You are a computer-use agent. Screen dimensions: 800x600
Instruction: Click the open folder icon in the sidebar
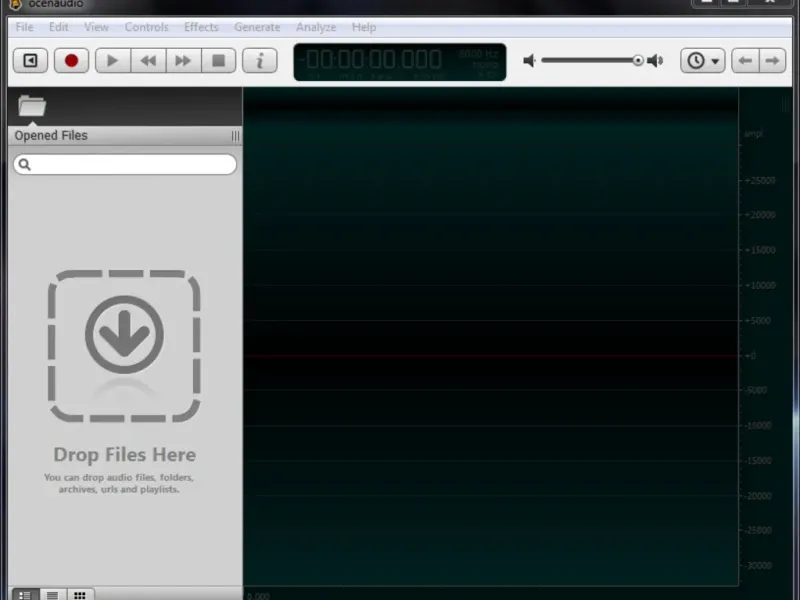pos(32,106)
